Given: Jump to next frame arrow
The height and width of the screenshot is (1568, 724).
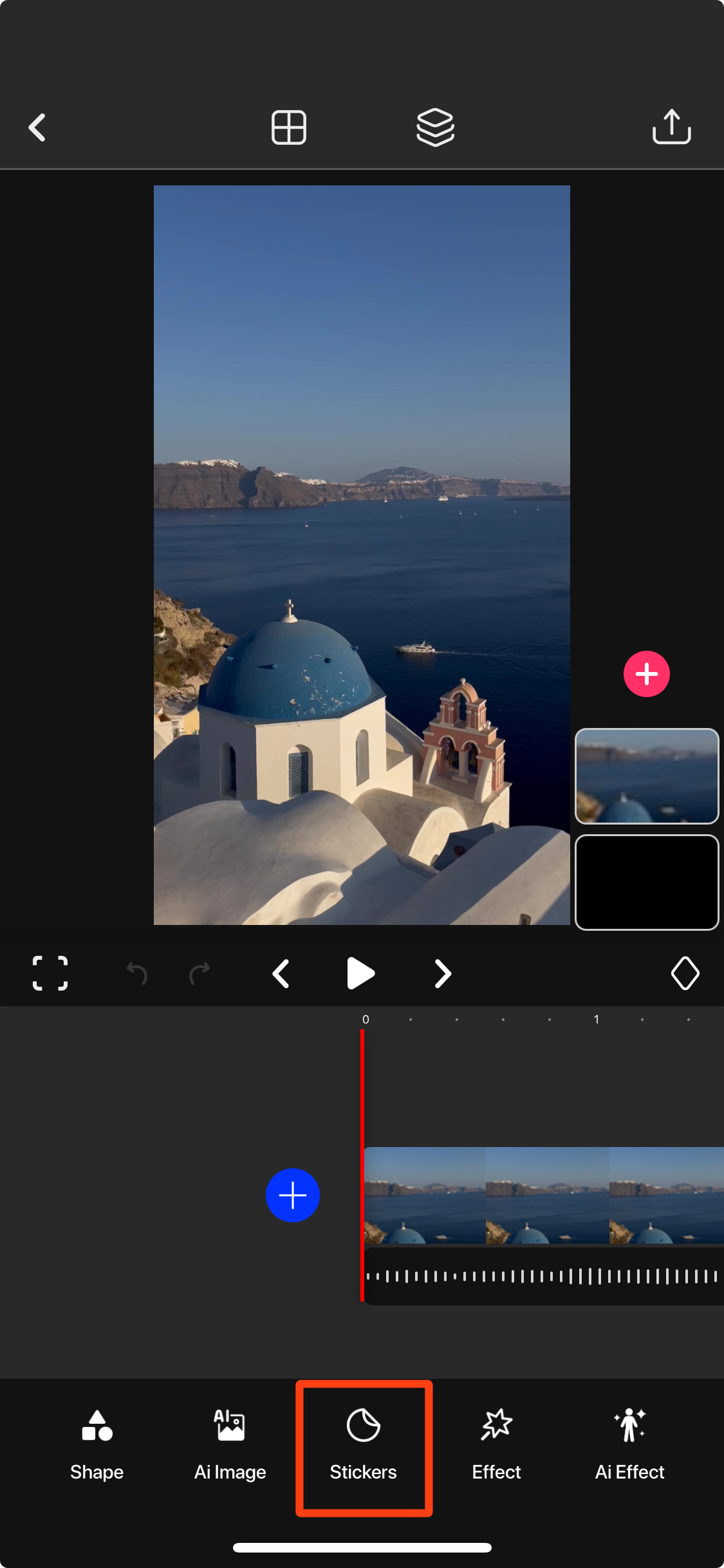Looking at the screenshot, I should click(x=443, y=973).
